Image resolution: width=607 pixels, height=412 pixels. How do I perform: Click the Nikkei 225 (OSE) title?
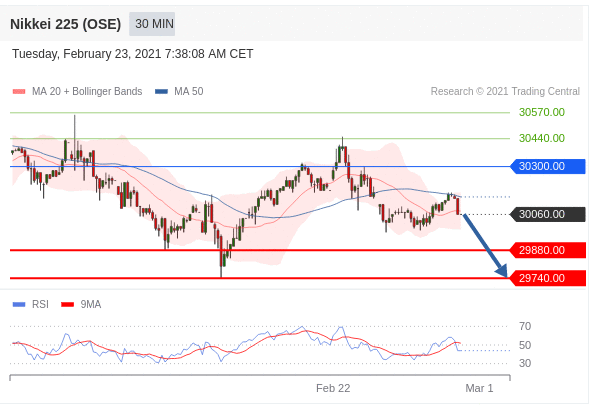tap(65, 24)
